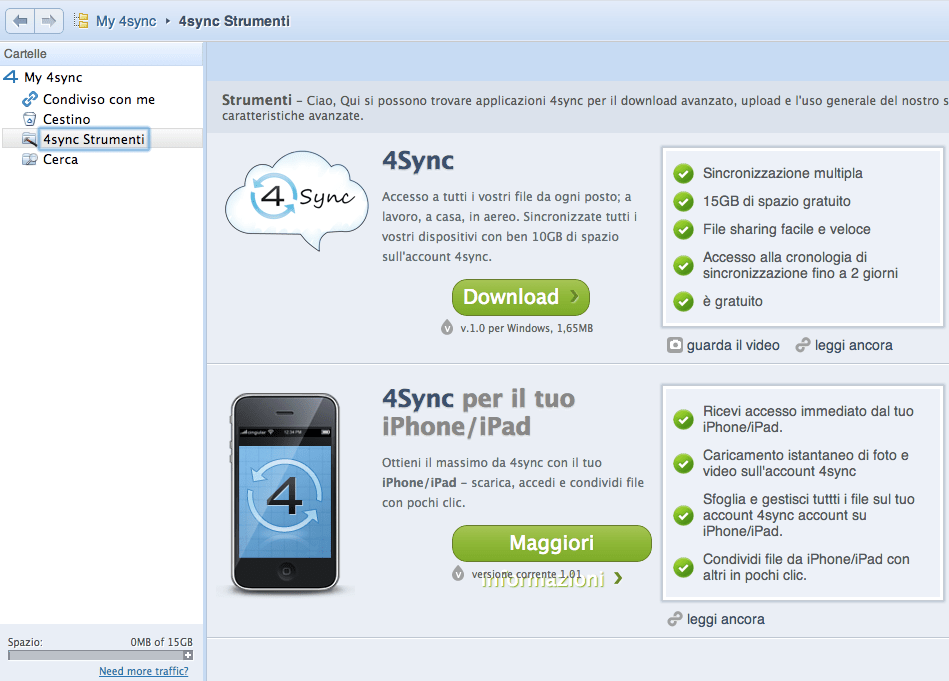Click chain icon beside leggi ancora in iPhone section
The image size is (949, 681).
(x=675, y=619)
